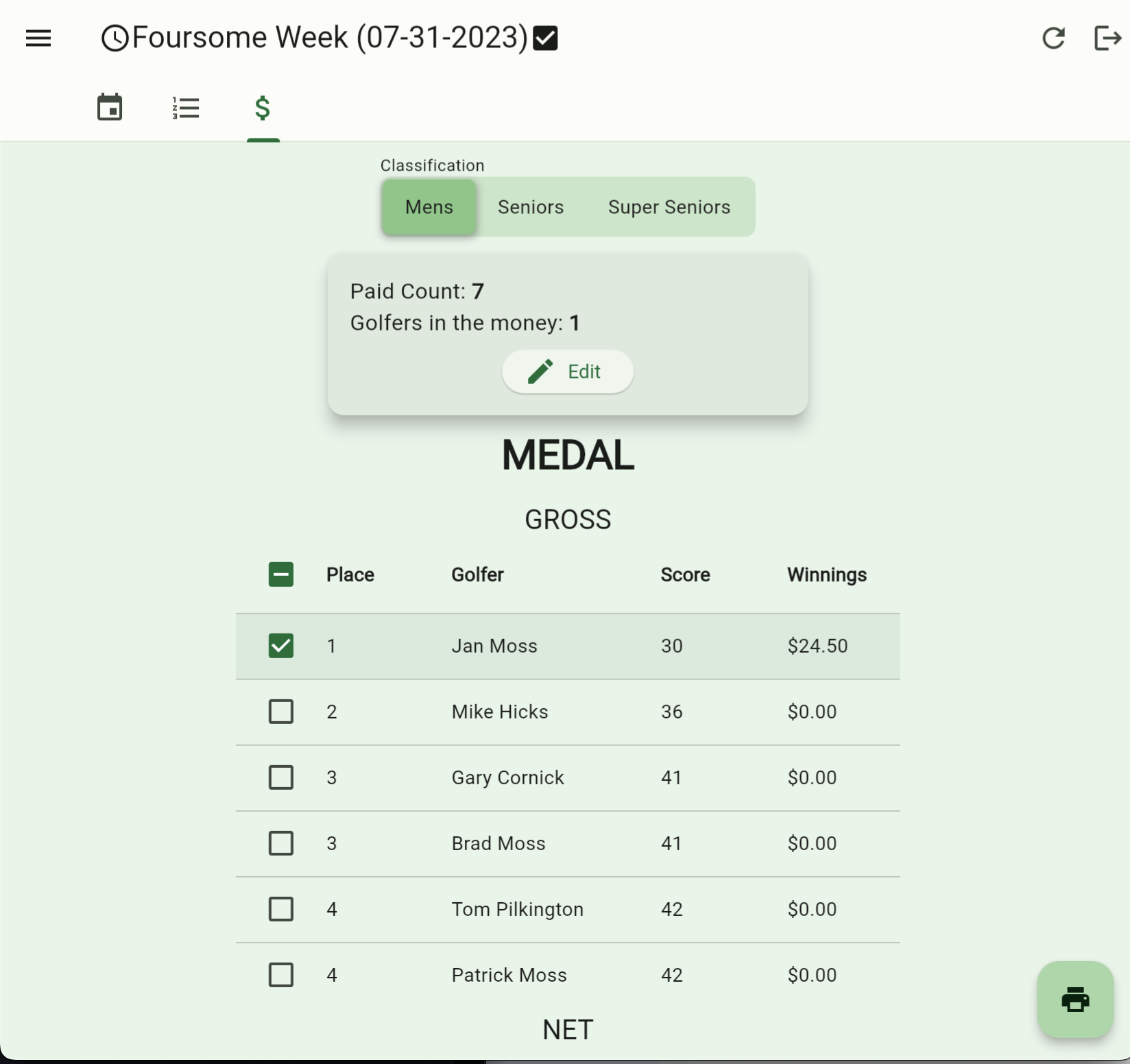The width and height of the screenshot is (1130, 1064).
Task: Check the Patrick Moss row checkbox
Action: 281,975
